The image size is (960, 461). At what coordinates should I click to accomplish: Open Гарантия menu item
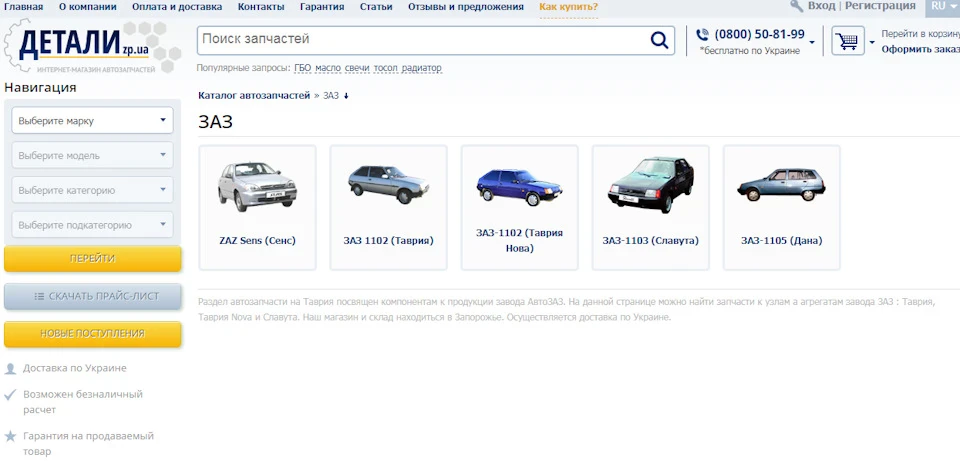click(x=322, y=7)
